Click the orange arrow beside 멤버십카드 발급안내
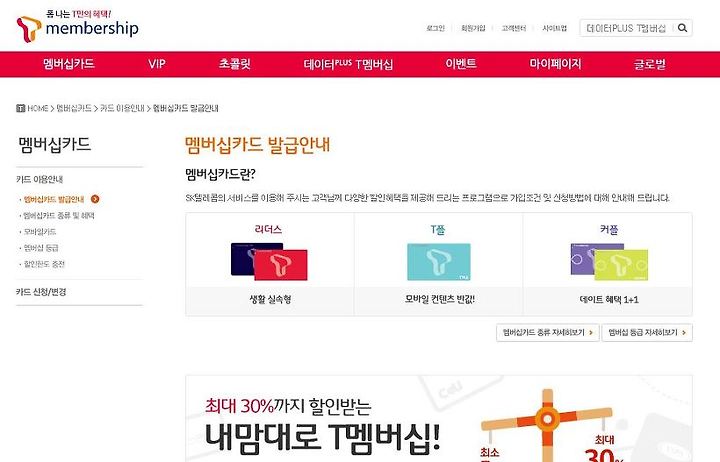720x462 pixels. point(95,199)
